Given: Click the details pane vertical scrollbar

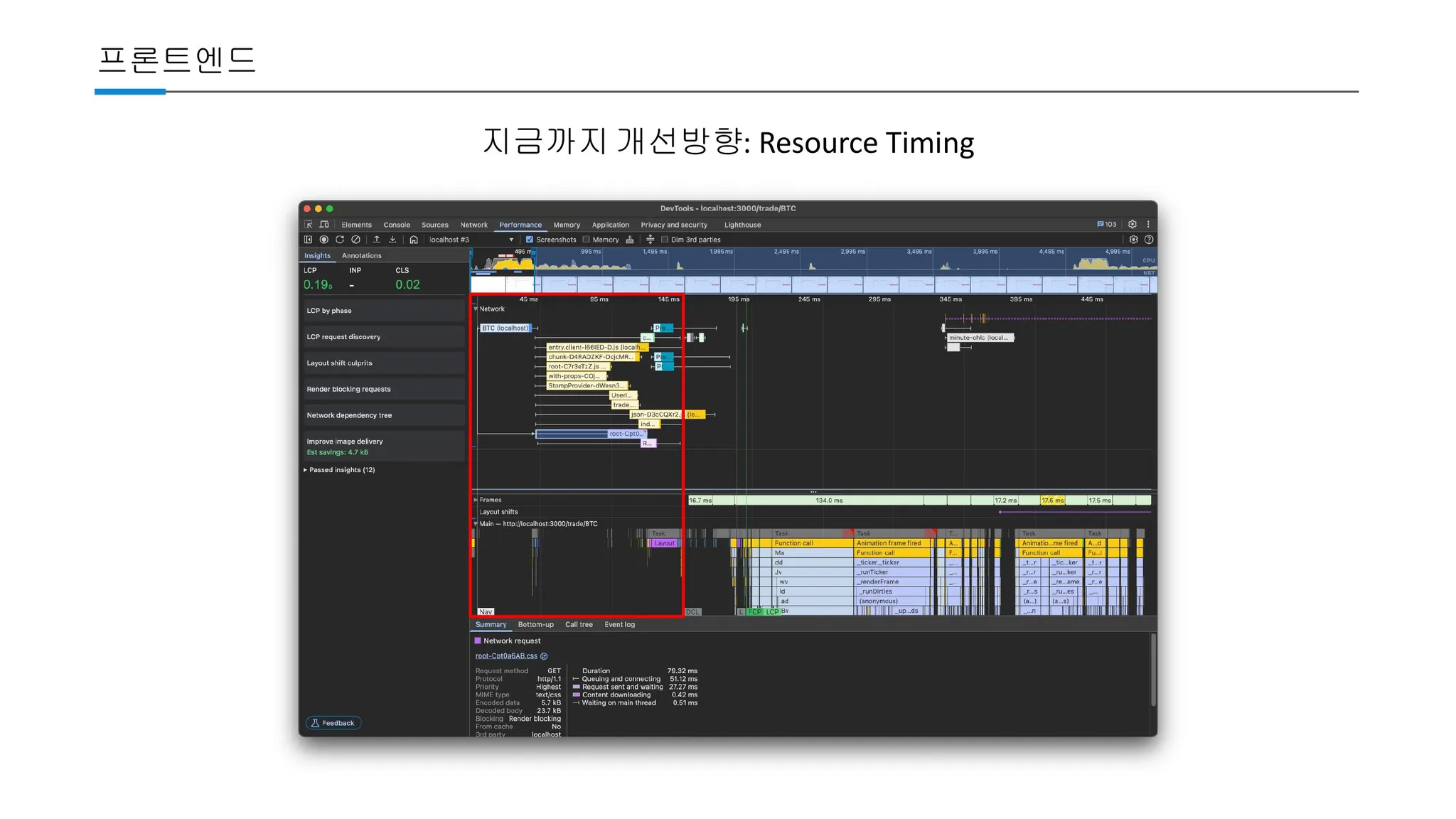Looking at the screenshot, I should [x=1153, y=670].
